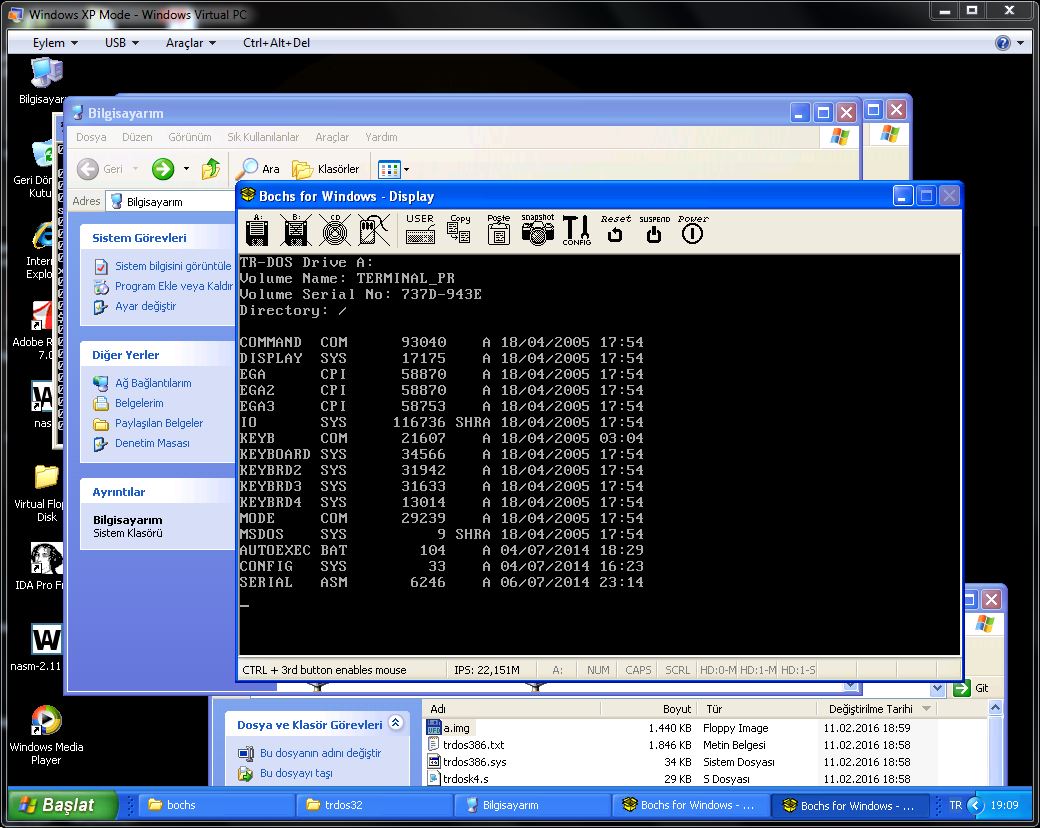Sort by Değiştirilme Tarihi column header
Viewport: 1040px width, 828px height.
pyautogui.click(x=877, y=709)
